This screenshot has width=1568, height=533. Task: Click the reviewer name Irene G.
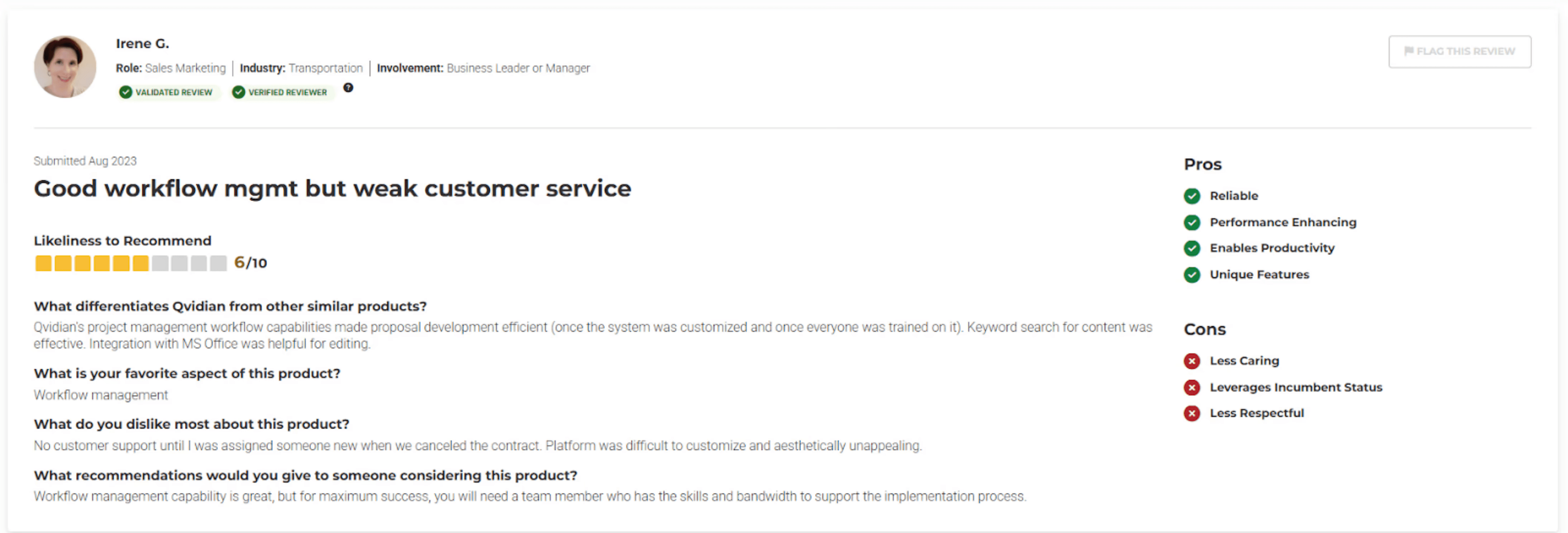(142, 43)
